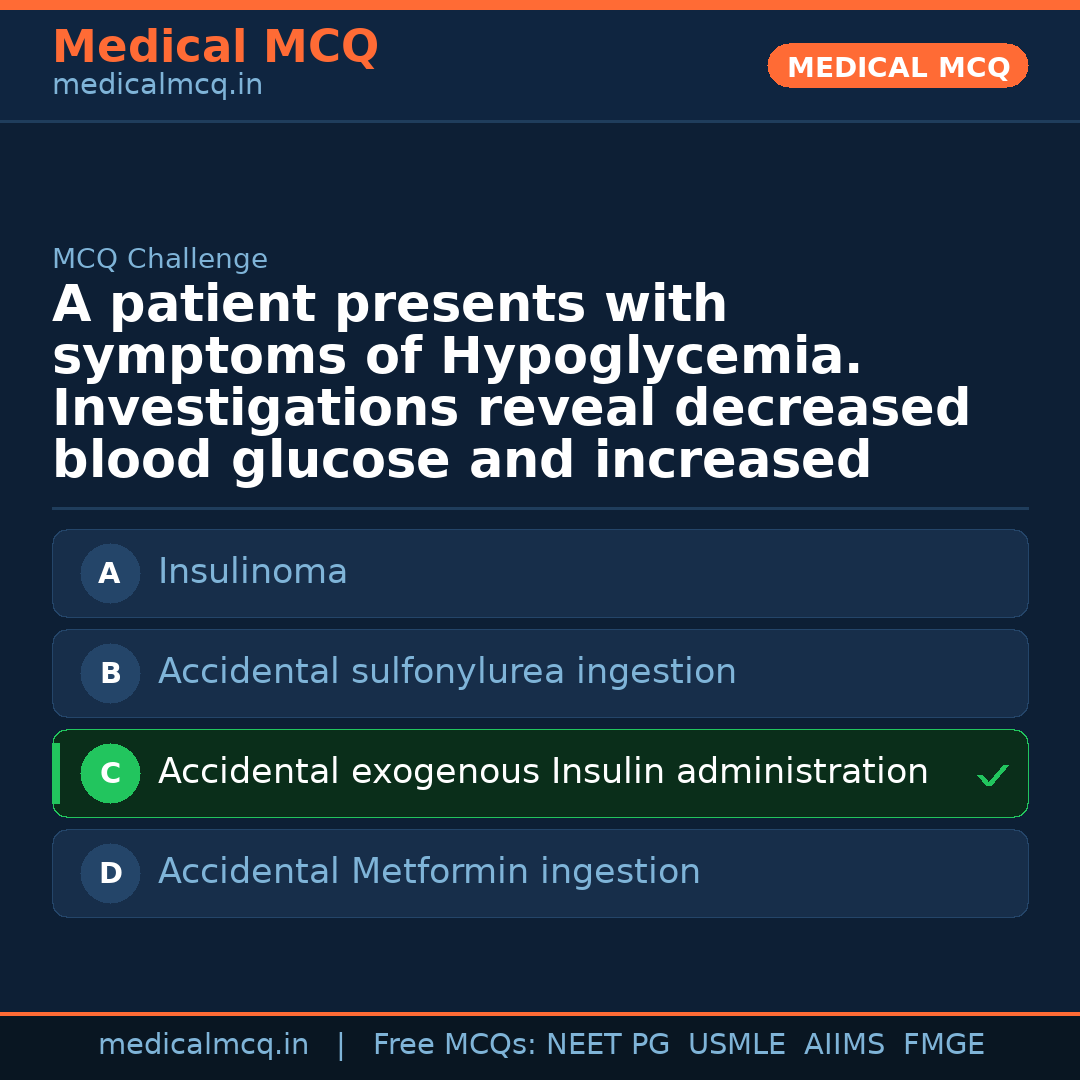Click the letter A circle badge
This screenshot has width=1080, height=1080.
pos(110,573)
